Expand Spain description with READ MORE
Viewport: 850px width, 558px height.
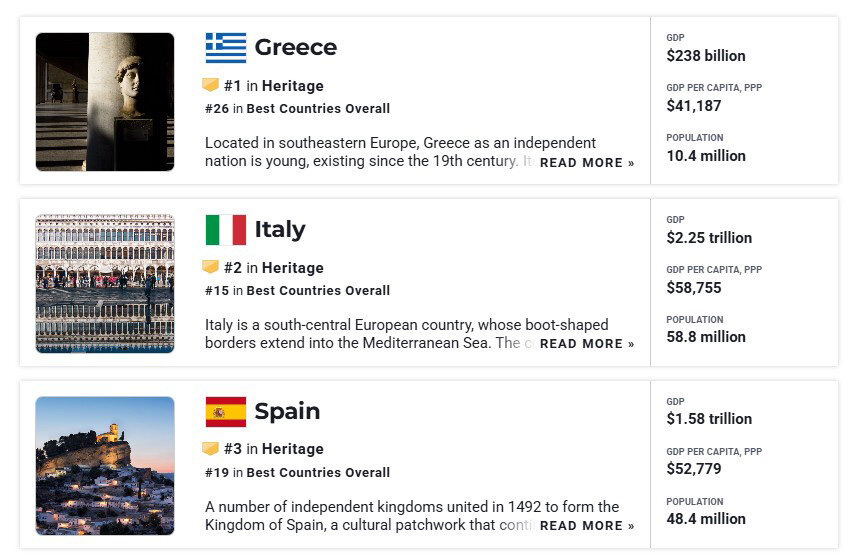[587, 525]
